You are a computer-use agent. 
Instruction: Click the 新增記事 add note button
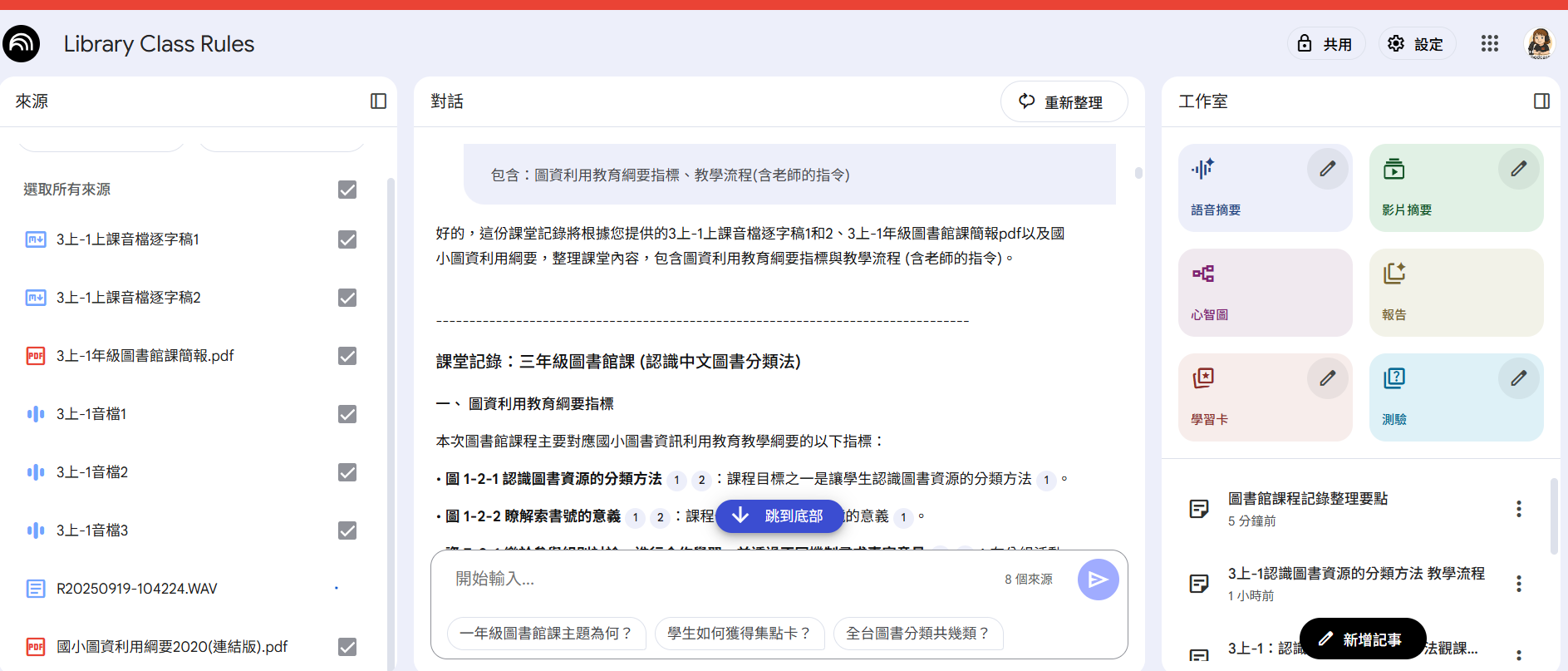pos(1363,639)
